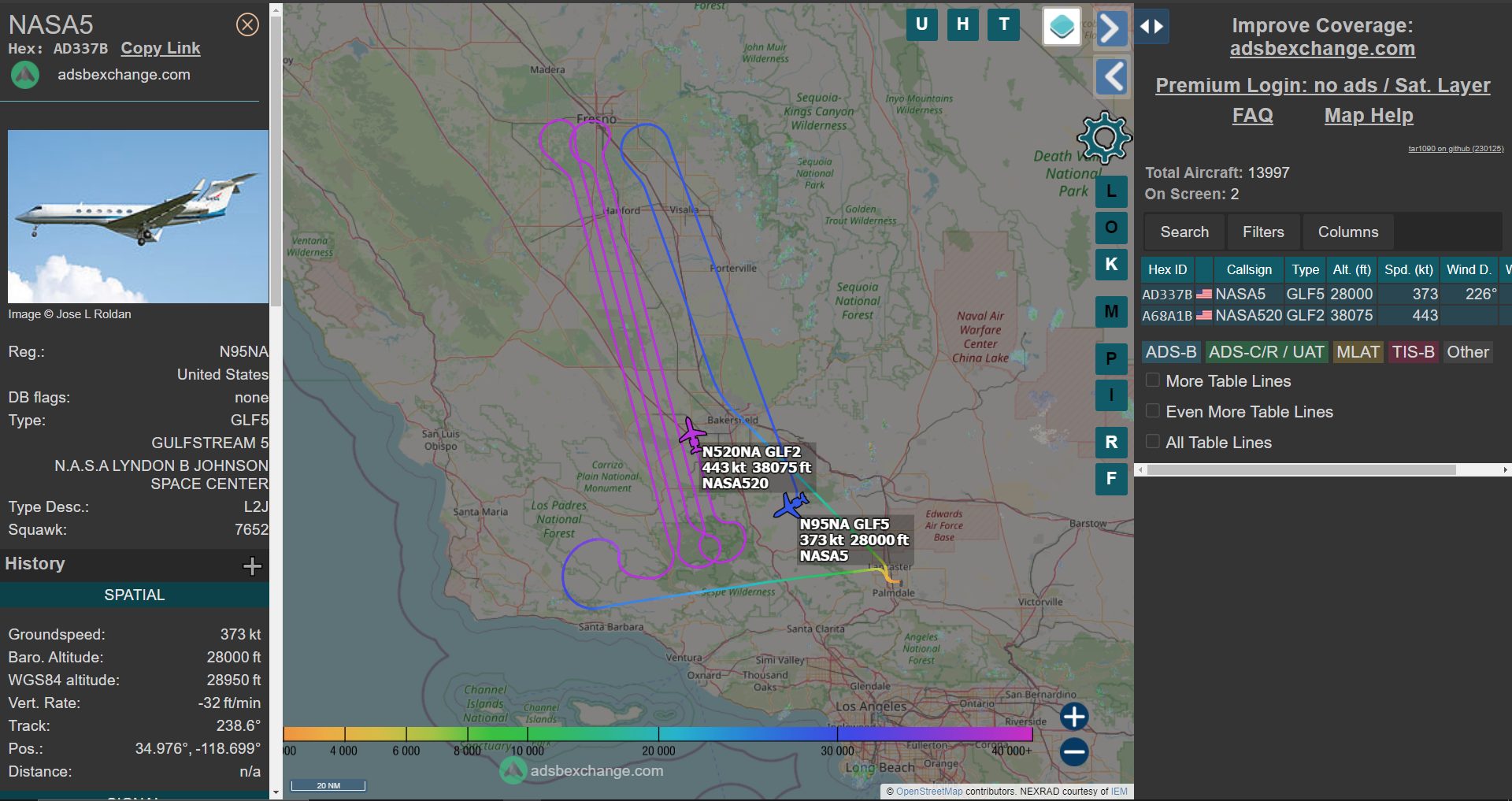
Task: Open IEM attribution link
Action: coord(1119,792)
